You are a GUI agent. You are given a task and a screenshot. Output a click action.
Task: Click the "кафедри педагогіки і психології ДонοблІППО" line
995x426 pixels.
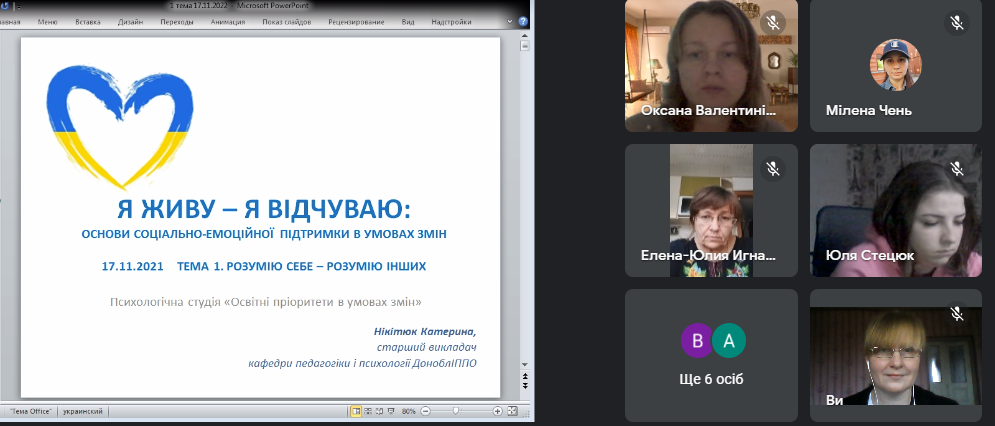362,363
